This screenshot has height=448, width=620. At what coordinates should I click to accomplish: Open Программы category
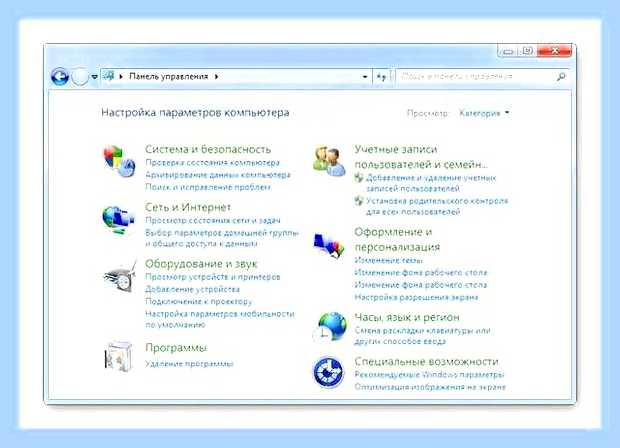pyautogui.click(x=176, y=348)
